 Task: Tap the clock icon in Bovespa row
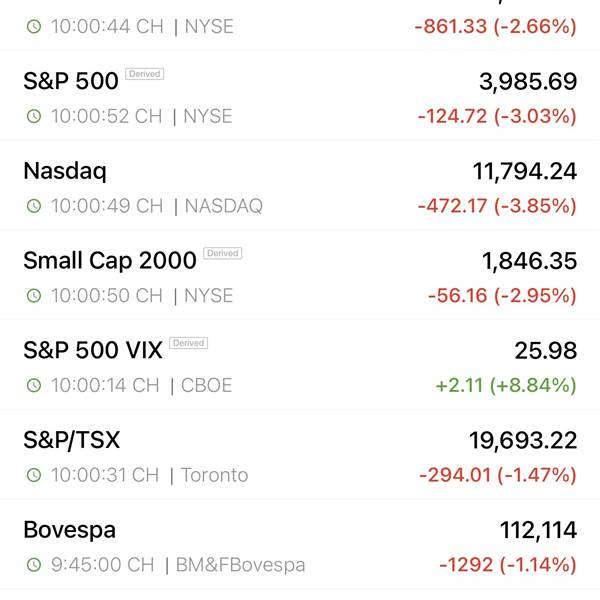(x=34, y=565)
